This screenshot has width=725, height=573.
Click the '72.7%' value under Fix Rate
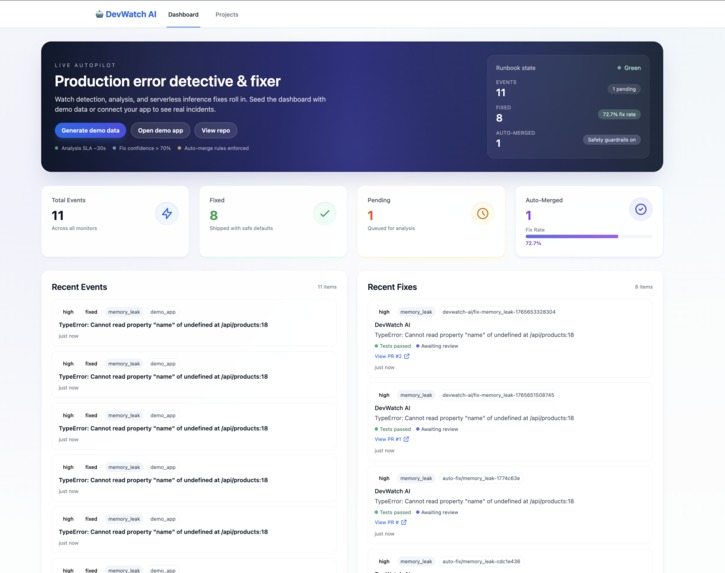tap(533, 243)
